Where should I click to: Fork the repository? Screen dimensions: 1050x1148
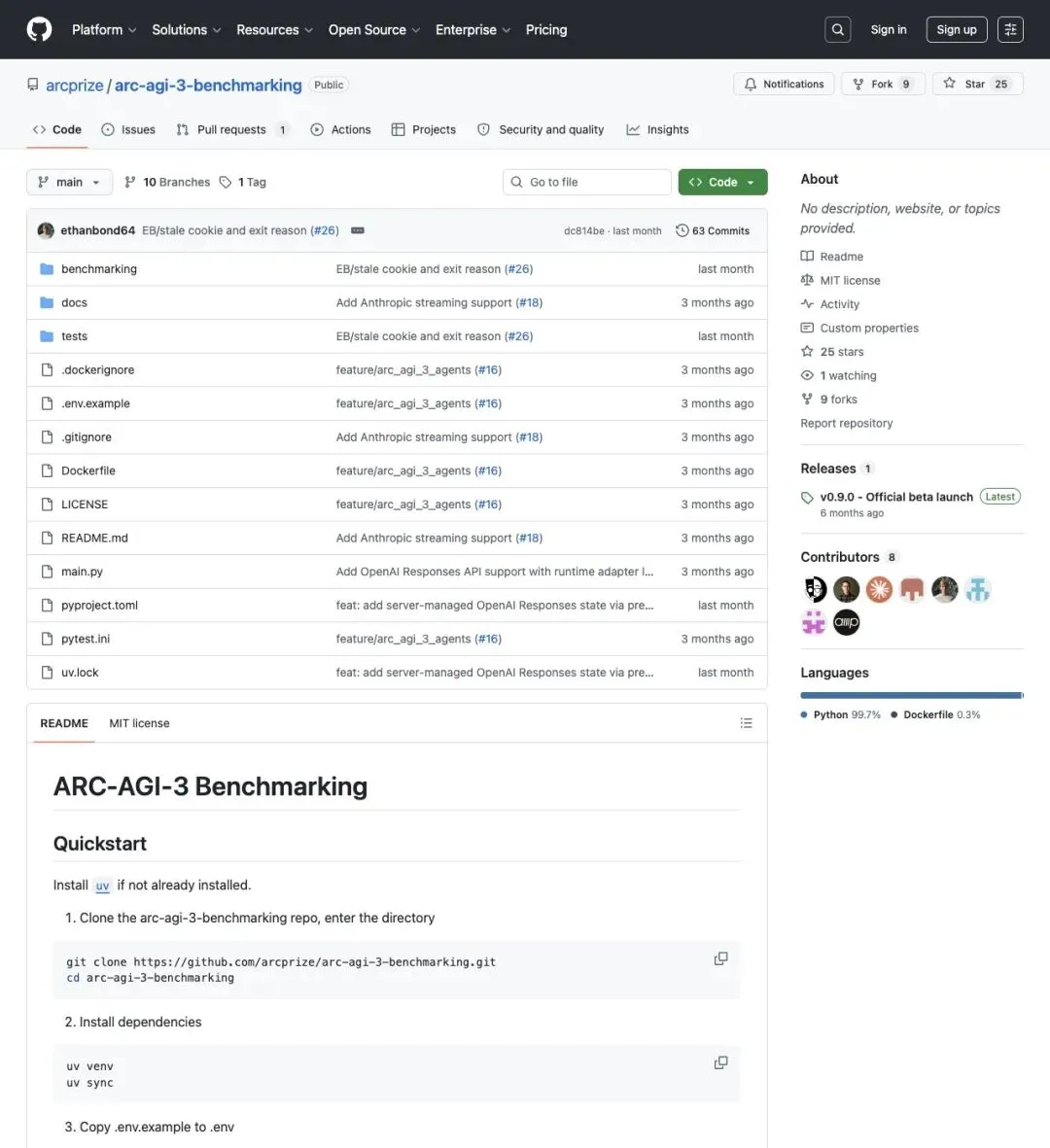(883, 84)
